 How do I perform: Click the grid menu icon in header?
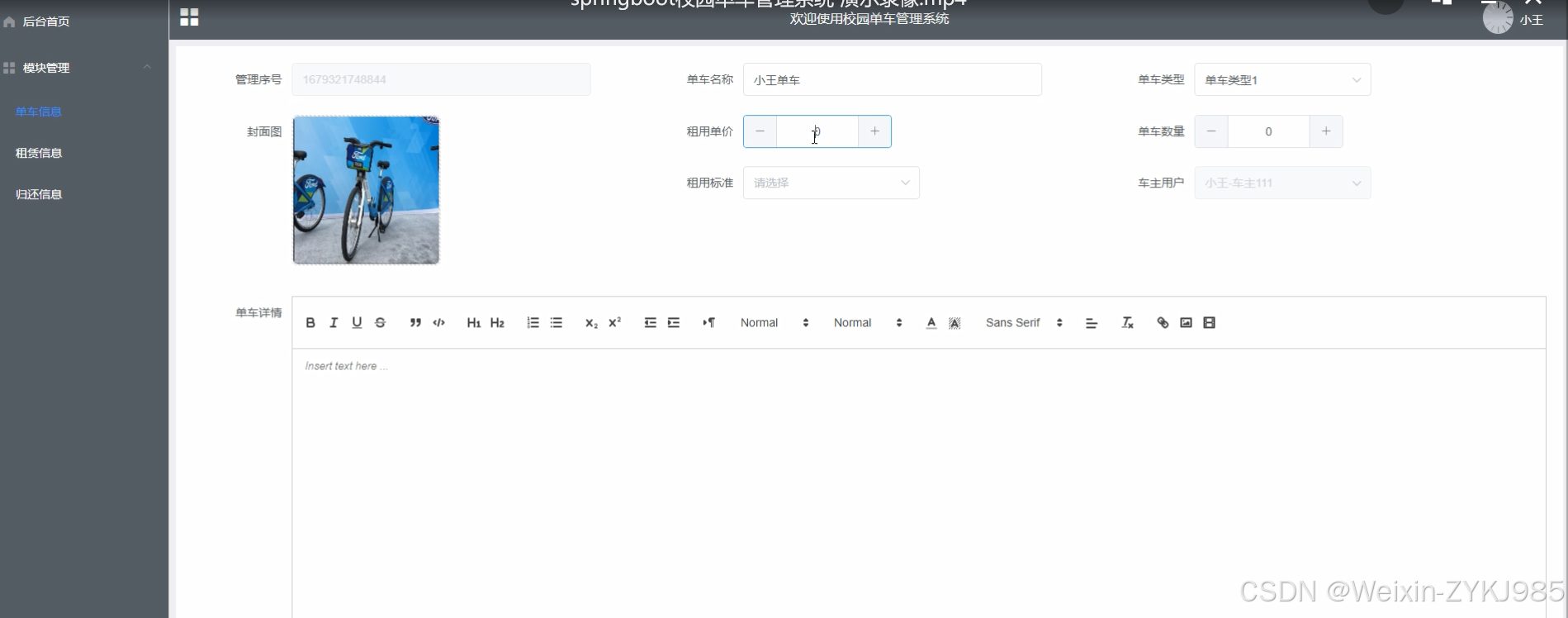coord(189,17)
